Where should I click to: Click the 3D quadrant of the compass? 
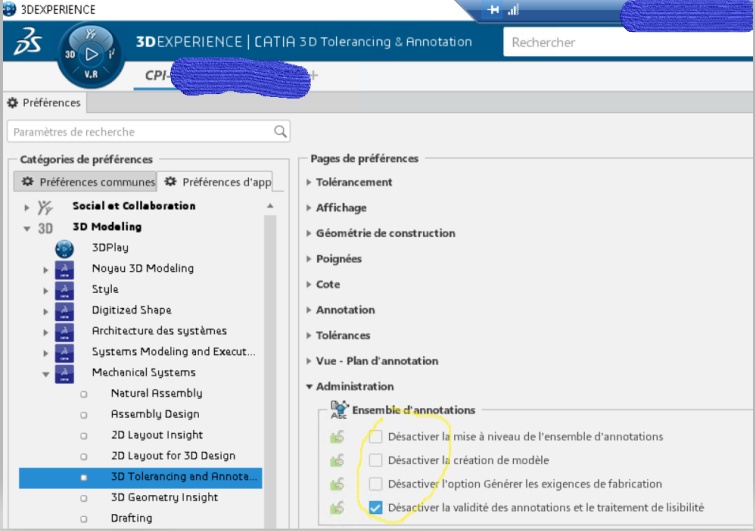click(70, 54)
